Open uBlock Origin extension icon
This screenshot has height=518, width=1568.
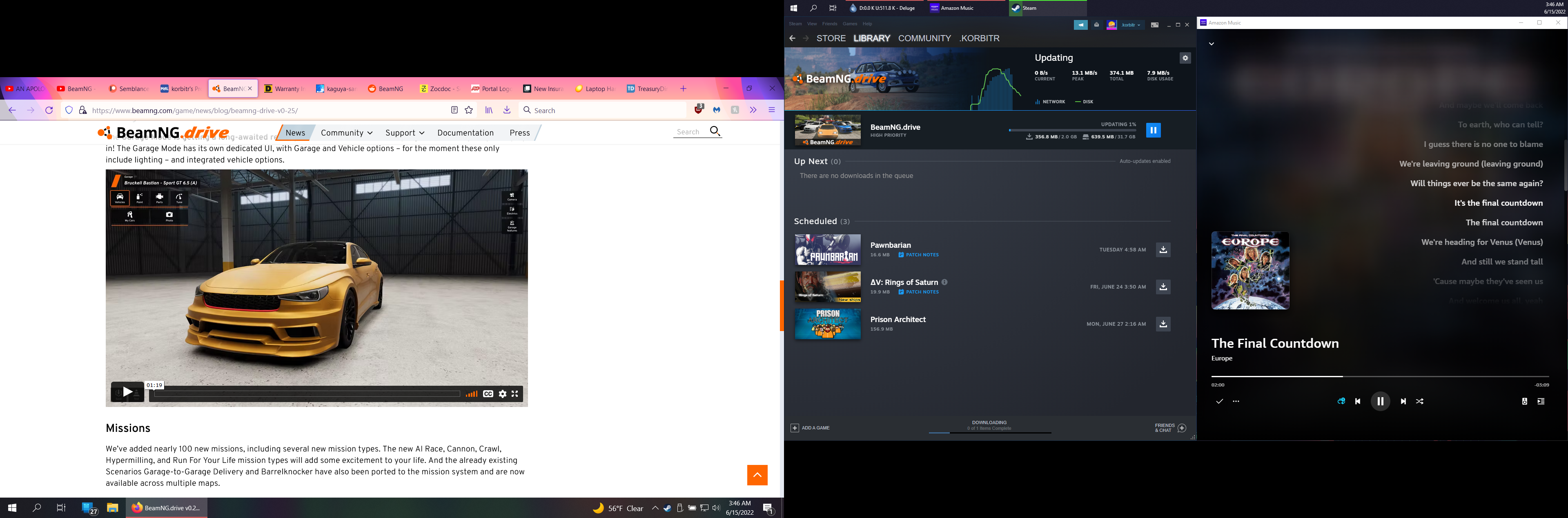[x=699, y=109]
